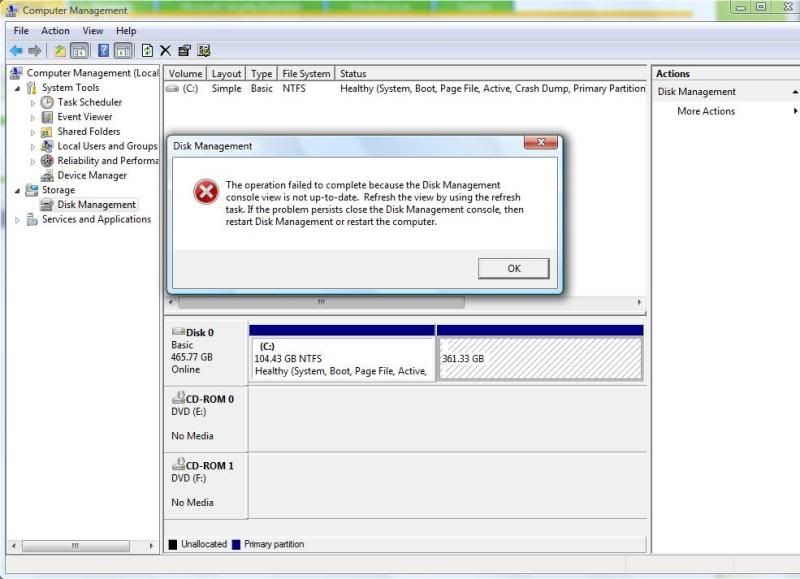Close the Disk Management error dialog

tap(540, 144)
